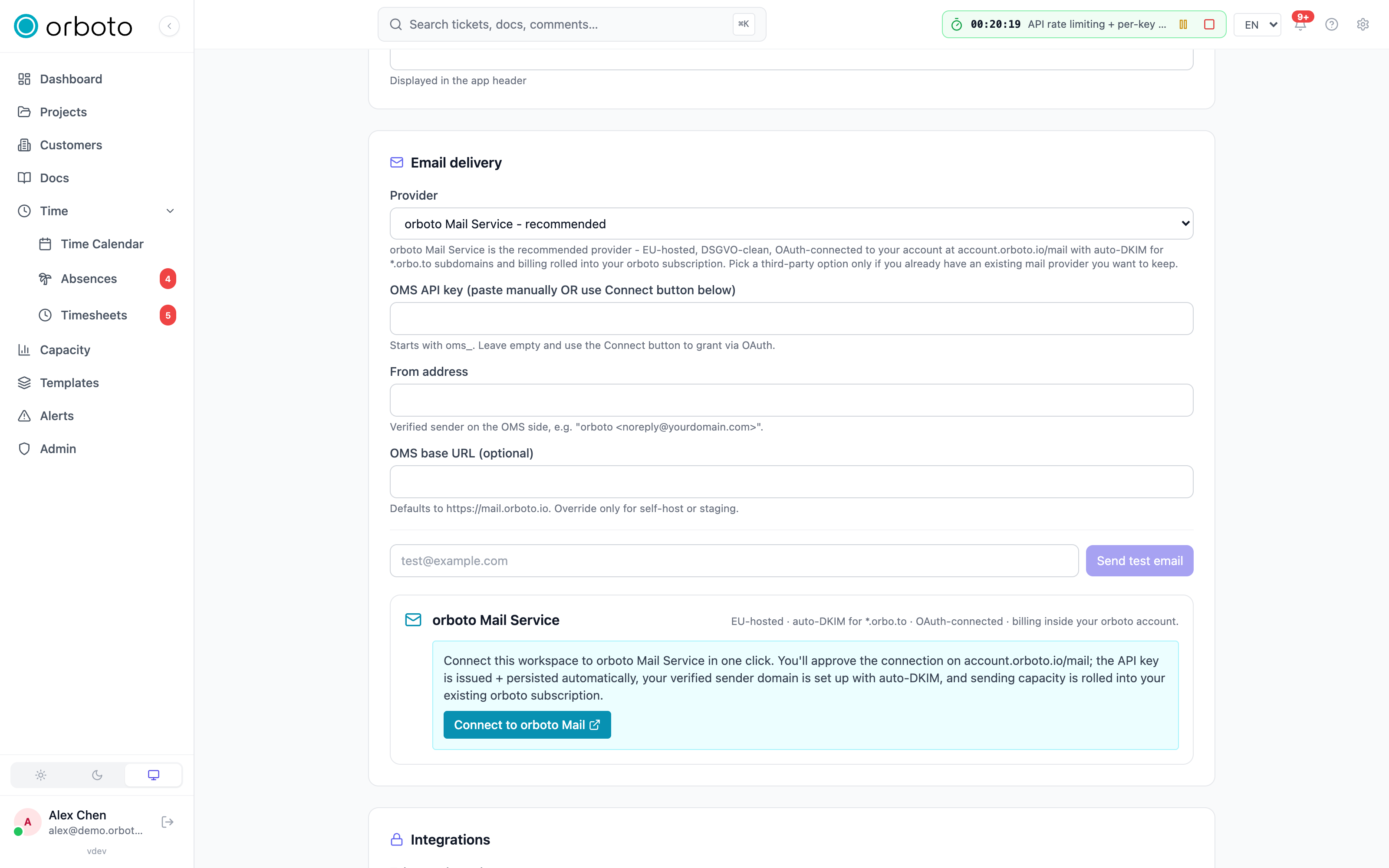This screenshot has width=1389, height=868.
Task: Log out using the sign-out icon
Action: (x=168, y=822)
